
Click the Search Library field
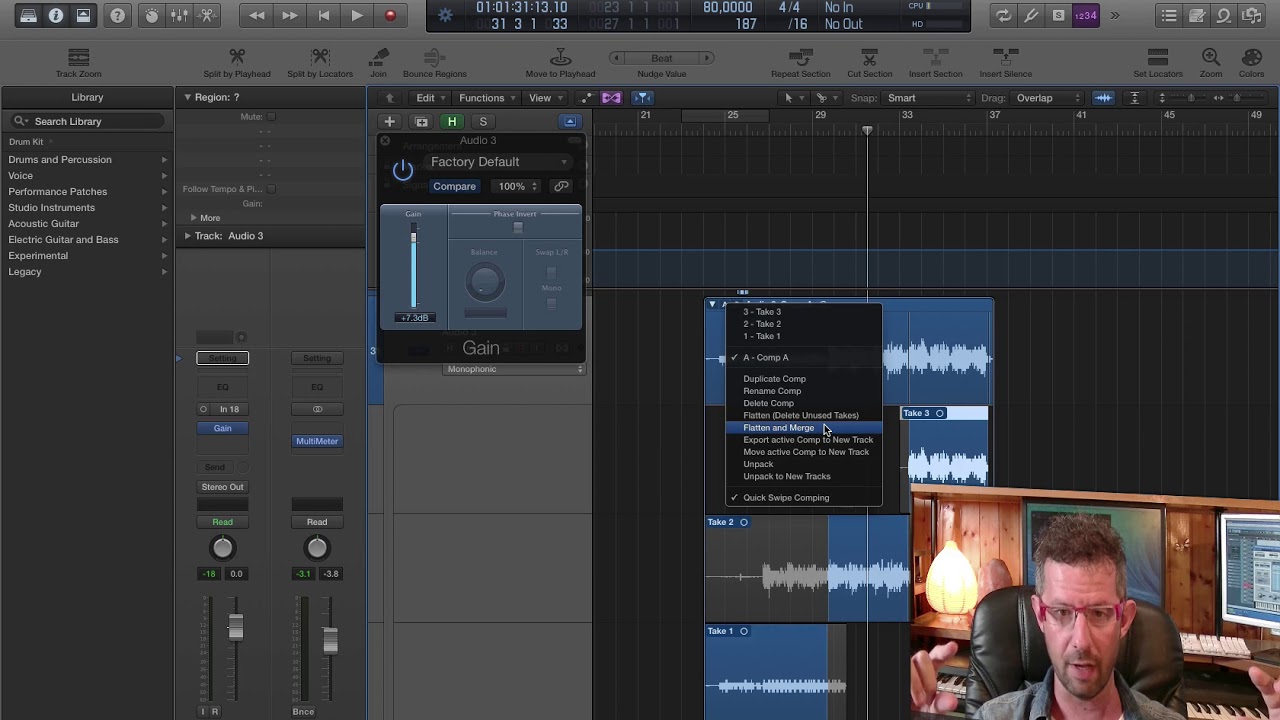coord(88,122)
